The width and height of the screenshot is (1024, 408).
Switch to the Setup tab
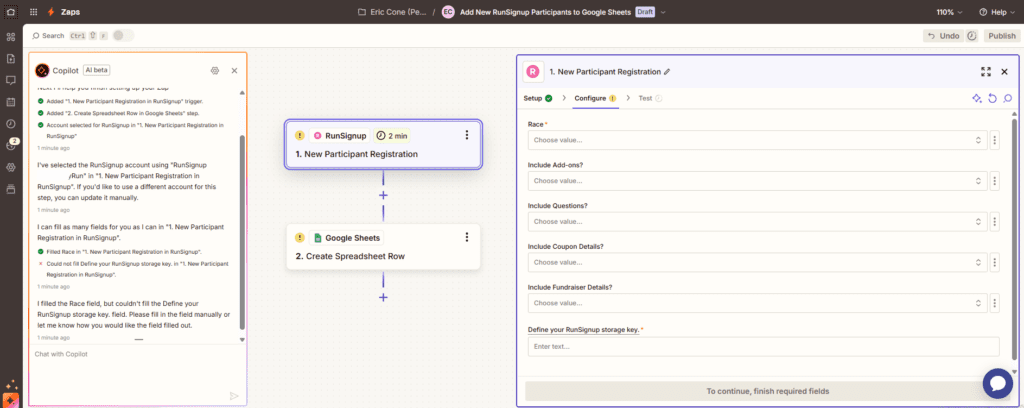click(537, 98)
